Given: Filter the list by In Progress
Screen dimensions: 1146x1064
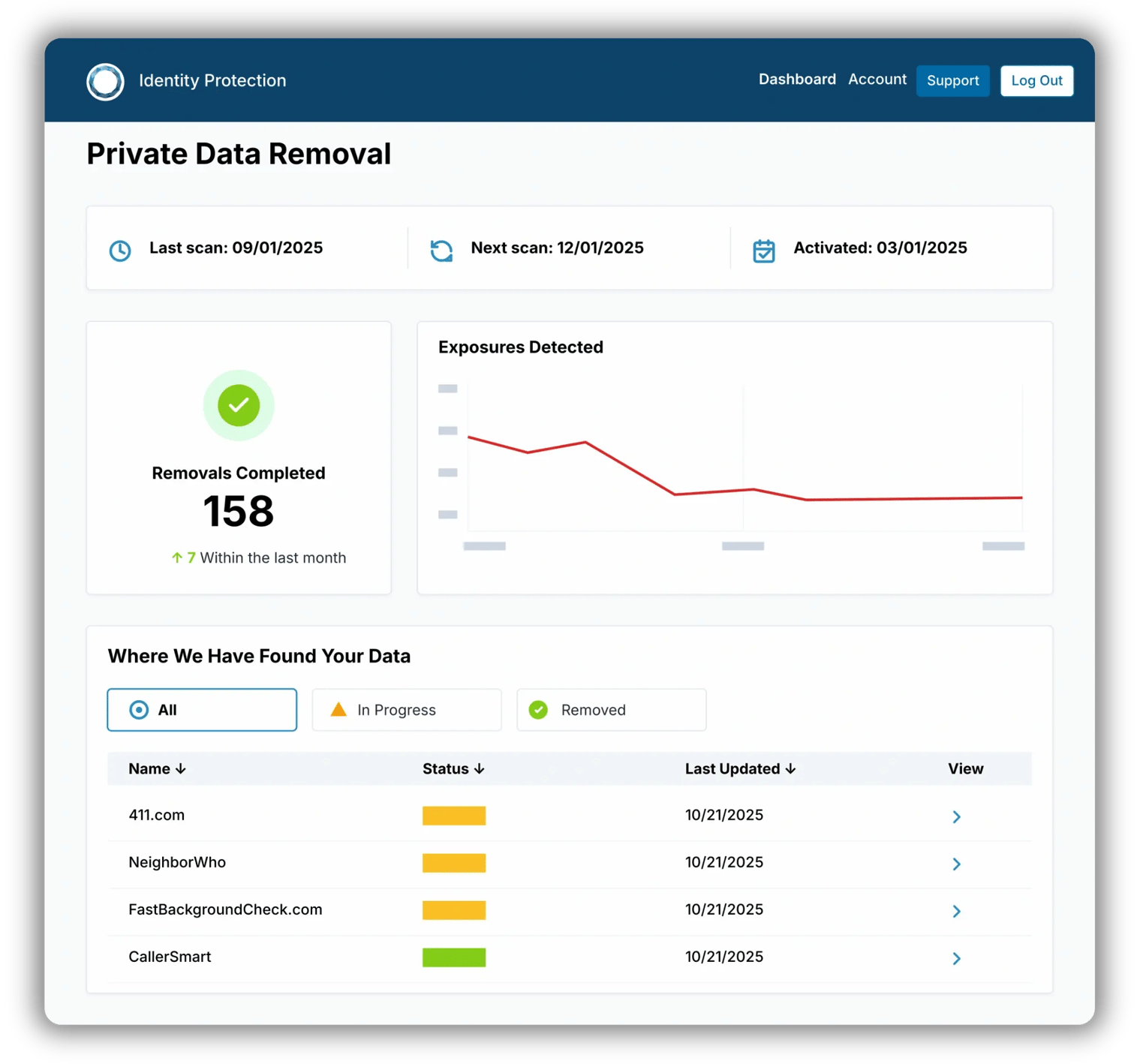Looking at the screenshot, I should 407,710.
